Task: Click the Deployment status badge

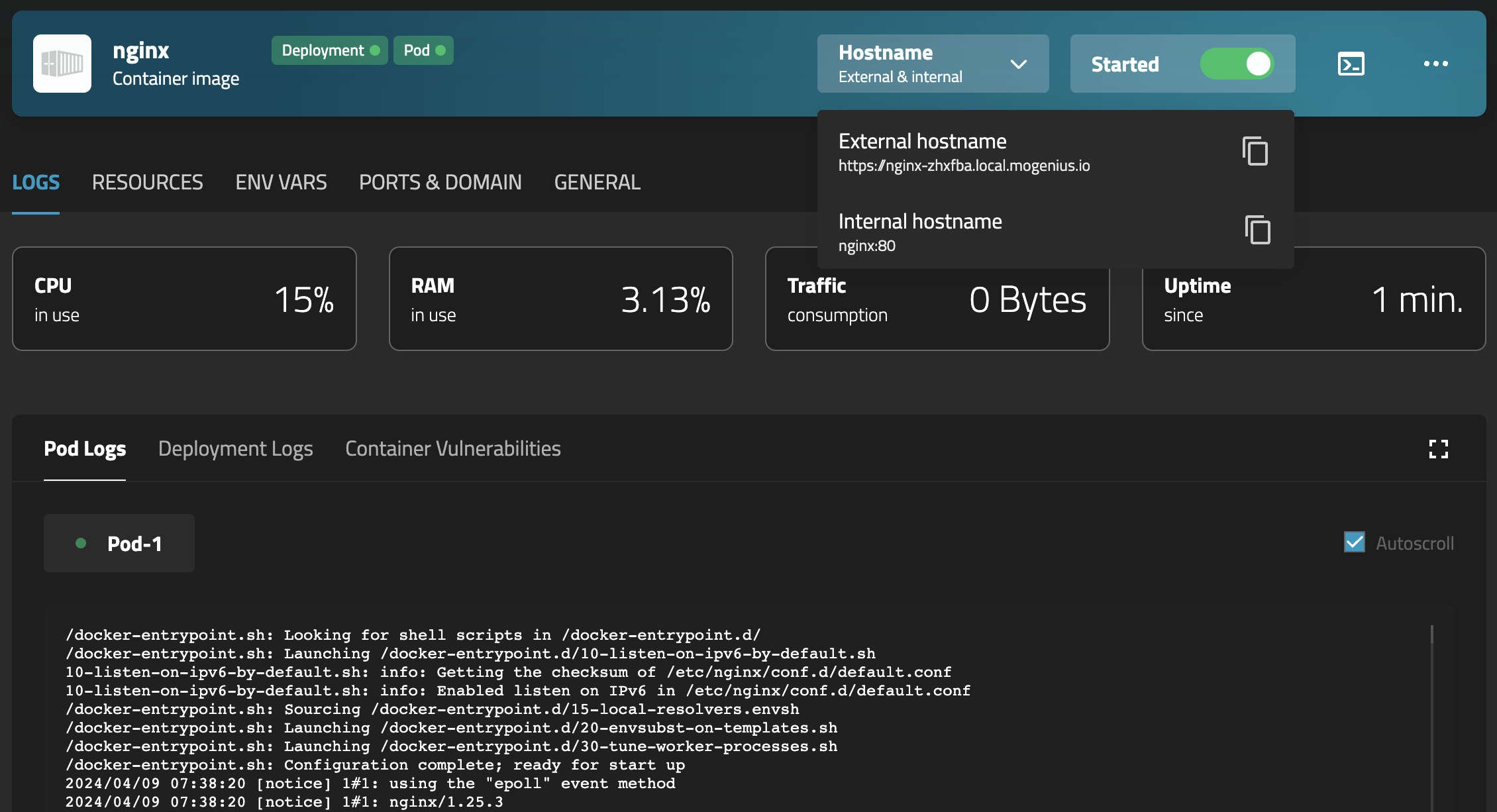Action: [329, 50]
